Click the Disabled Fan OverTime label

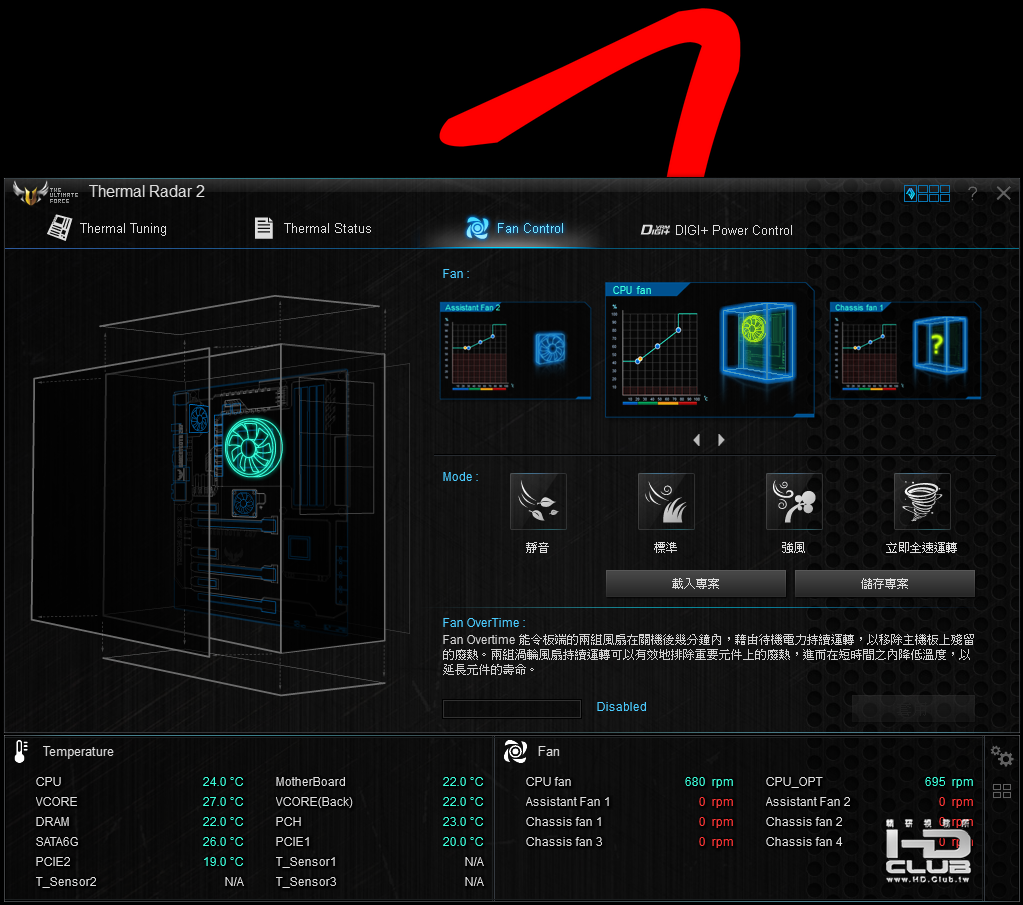point(621,707)
